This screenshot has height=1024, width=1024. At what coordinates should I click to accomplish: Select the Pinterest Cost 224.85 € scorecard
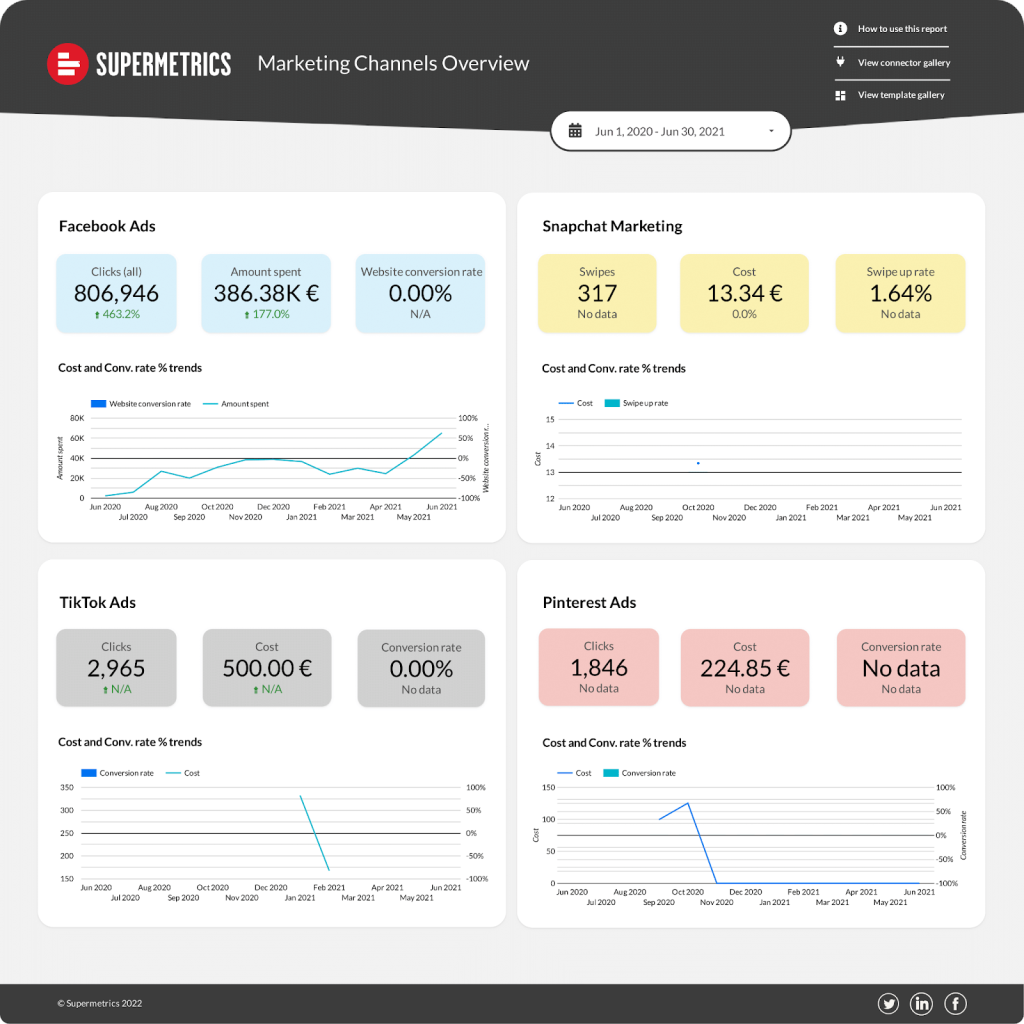click(x=745, y=667)
